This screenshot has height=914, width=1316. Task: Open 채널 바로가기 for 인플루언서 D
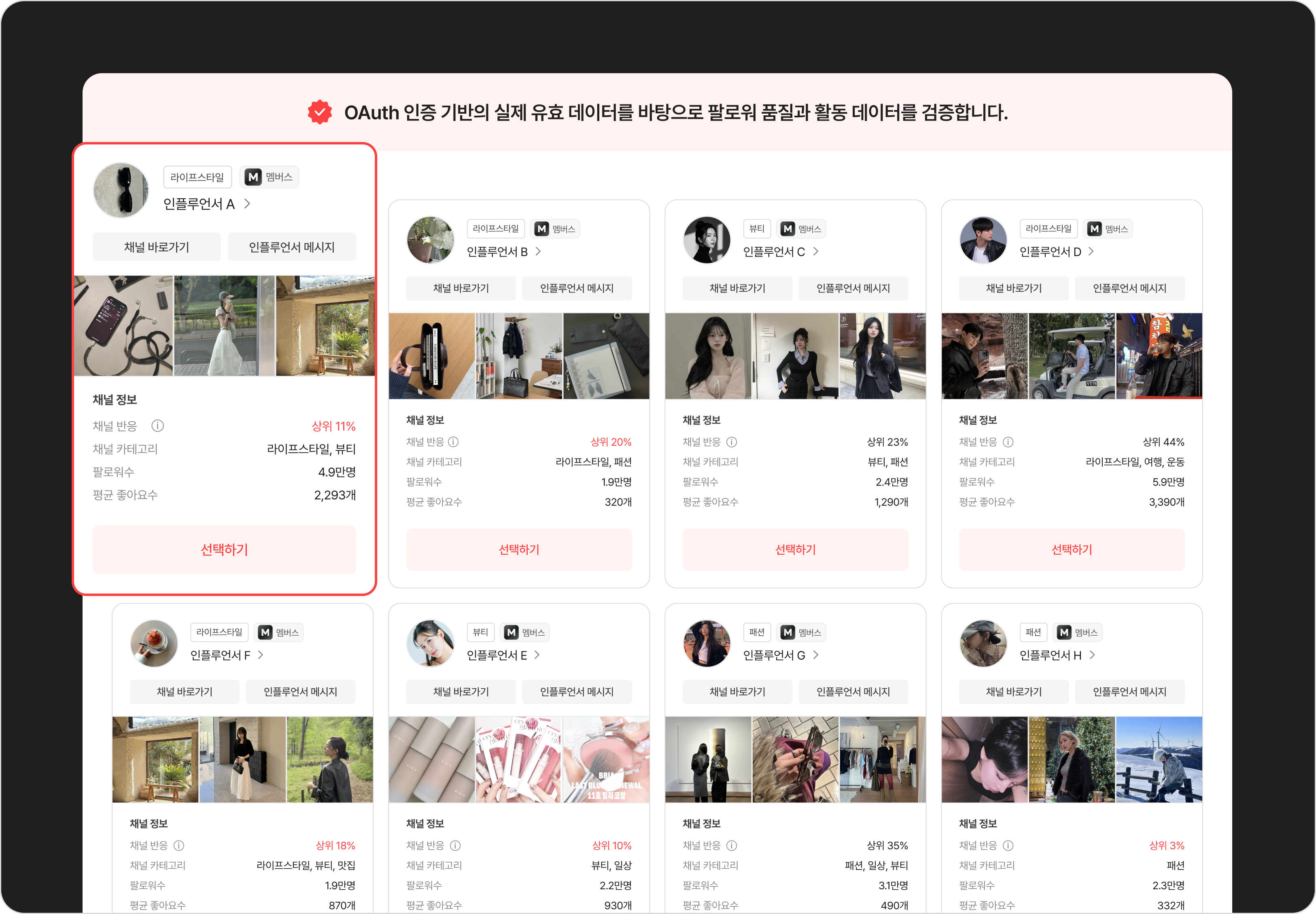1014,288
